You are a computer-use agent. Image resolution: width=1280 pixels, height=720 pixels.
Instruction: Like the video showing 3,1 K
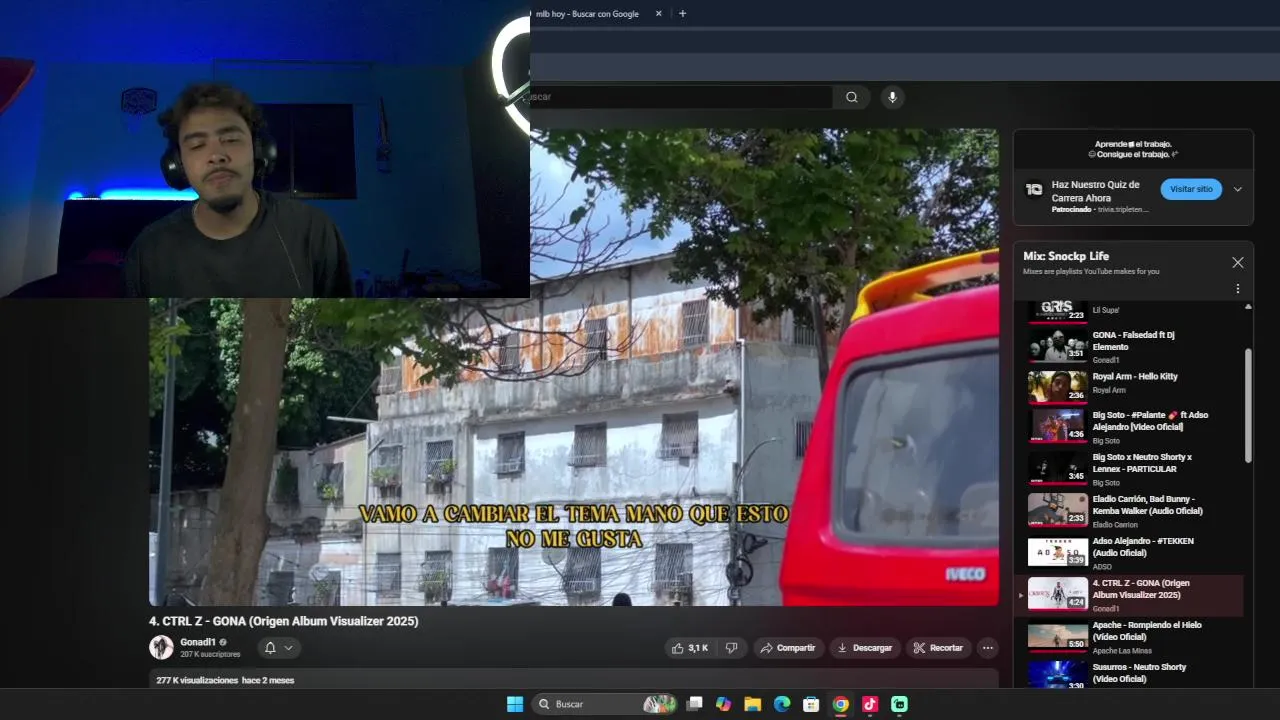[x=690, y=648]
